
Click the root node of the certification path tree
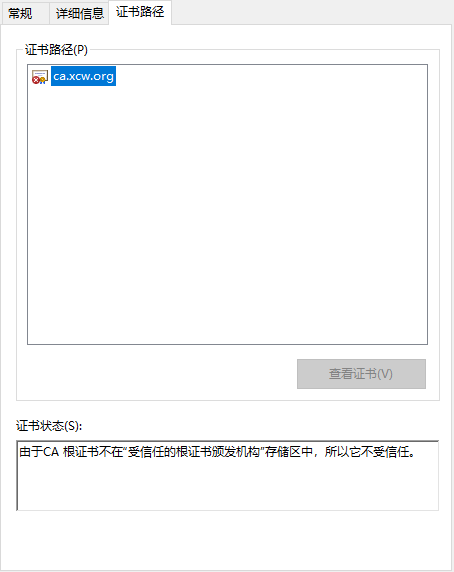click(84, 76)
